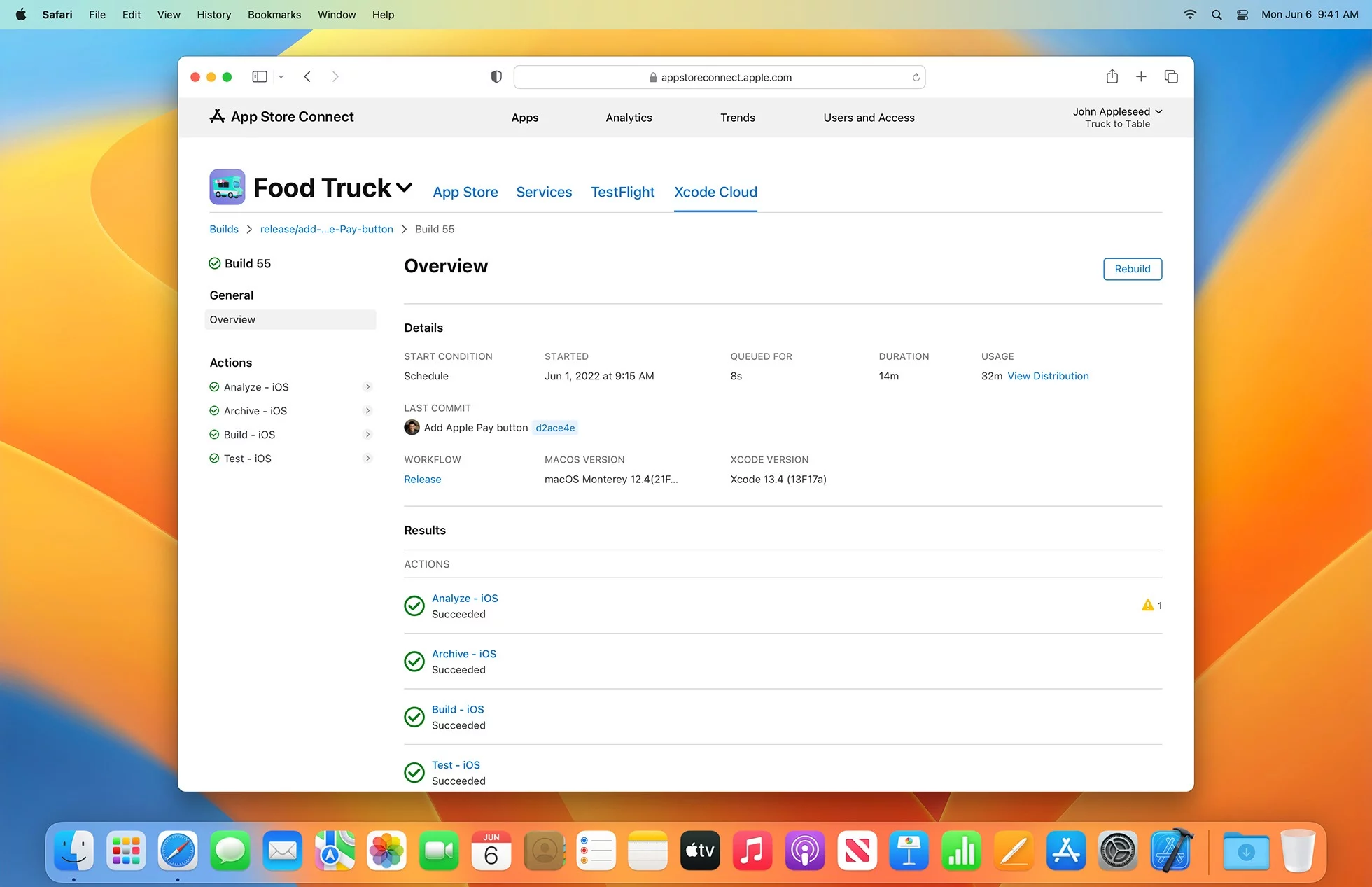Expand the Food Truck app switcher
Image resolution: width=1372 pixels, height=887 pixels.
tap(404, 187)
